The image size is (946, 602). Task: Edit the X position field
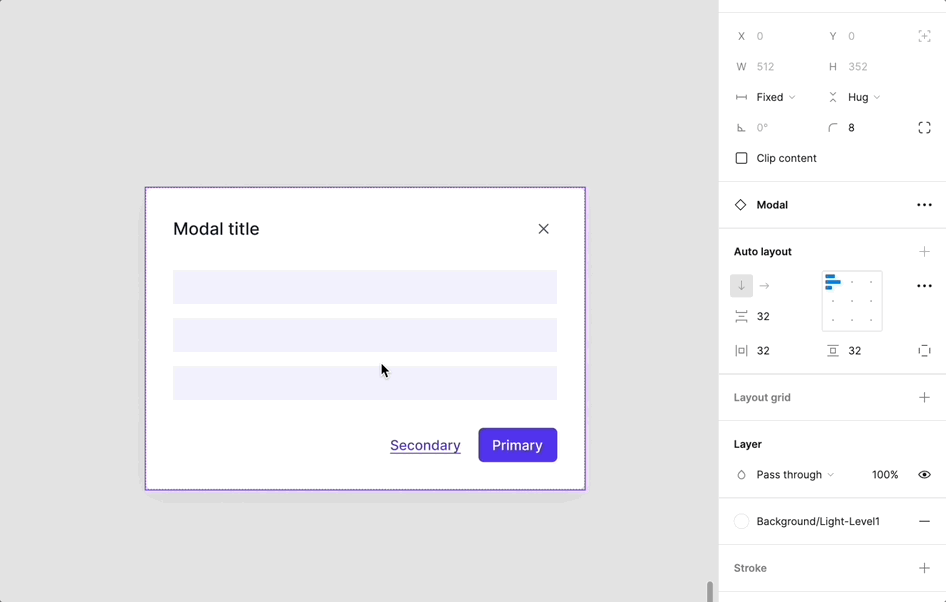pos(760,36)
